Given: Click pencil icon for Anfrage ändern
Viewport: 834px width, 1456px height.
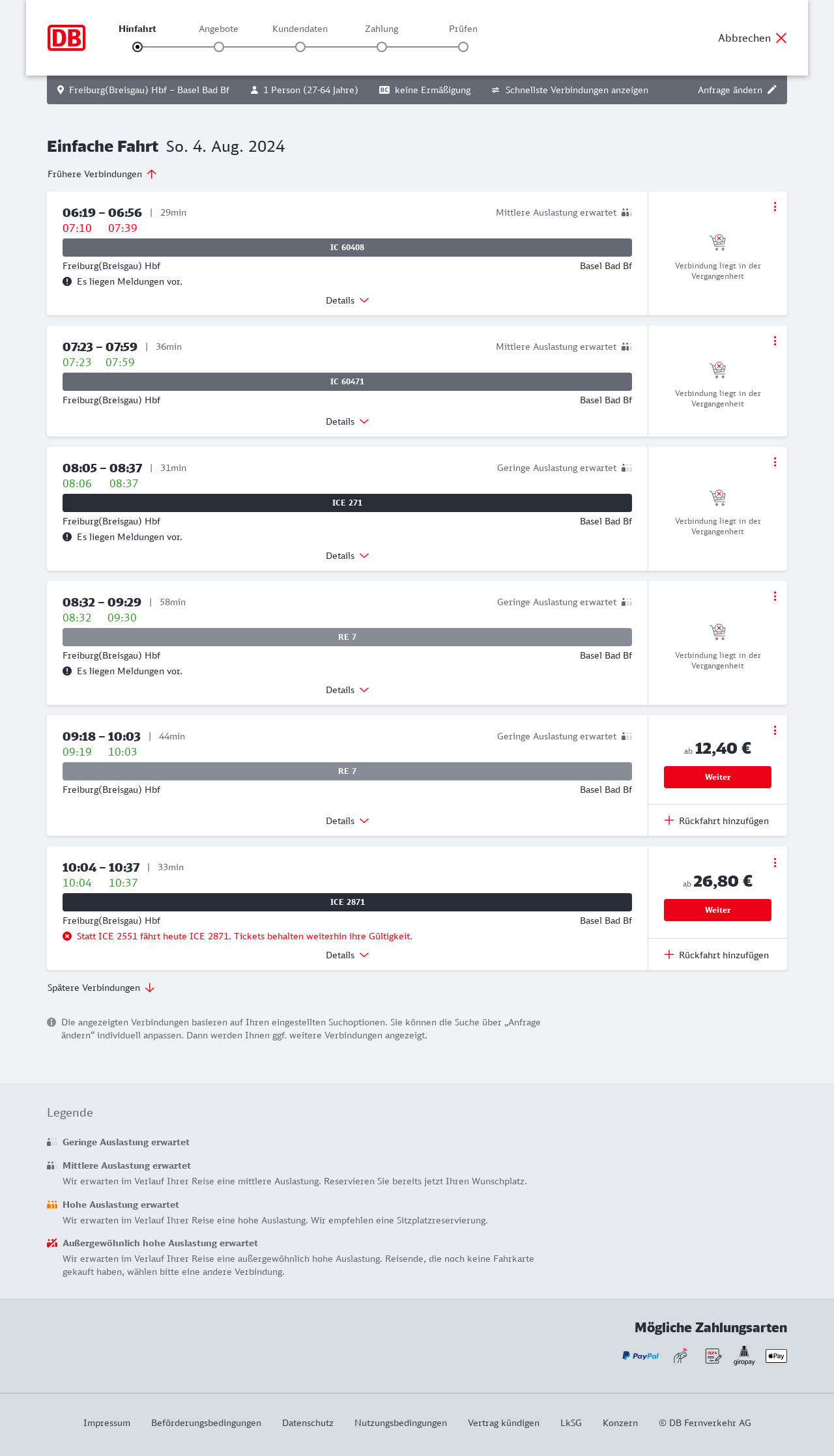Looking at the screenshot, I should [772, 90].
